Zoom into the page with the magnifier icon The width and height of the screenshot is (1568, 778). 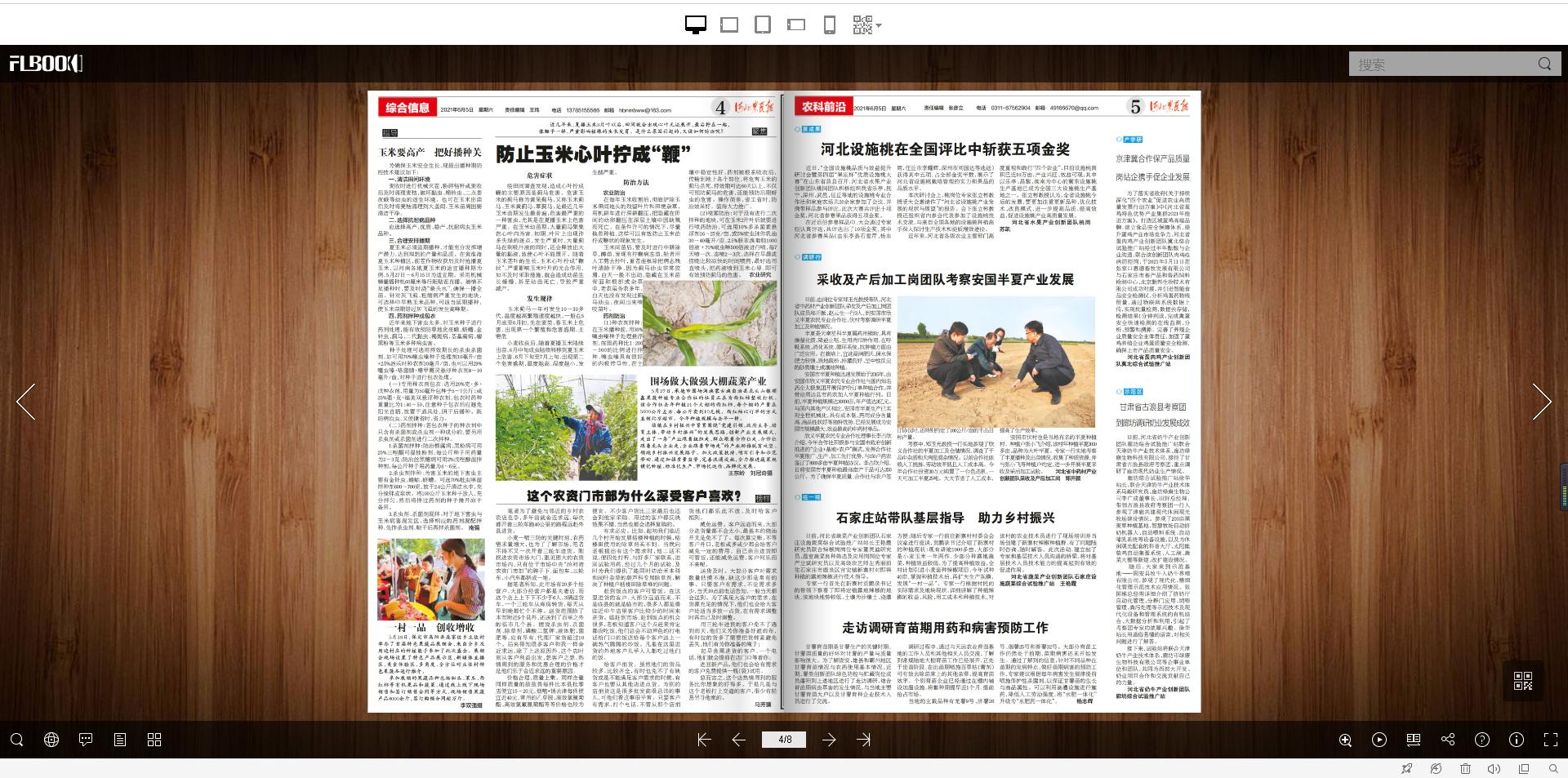click(x=1345, y=740)
